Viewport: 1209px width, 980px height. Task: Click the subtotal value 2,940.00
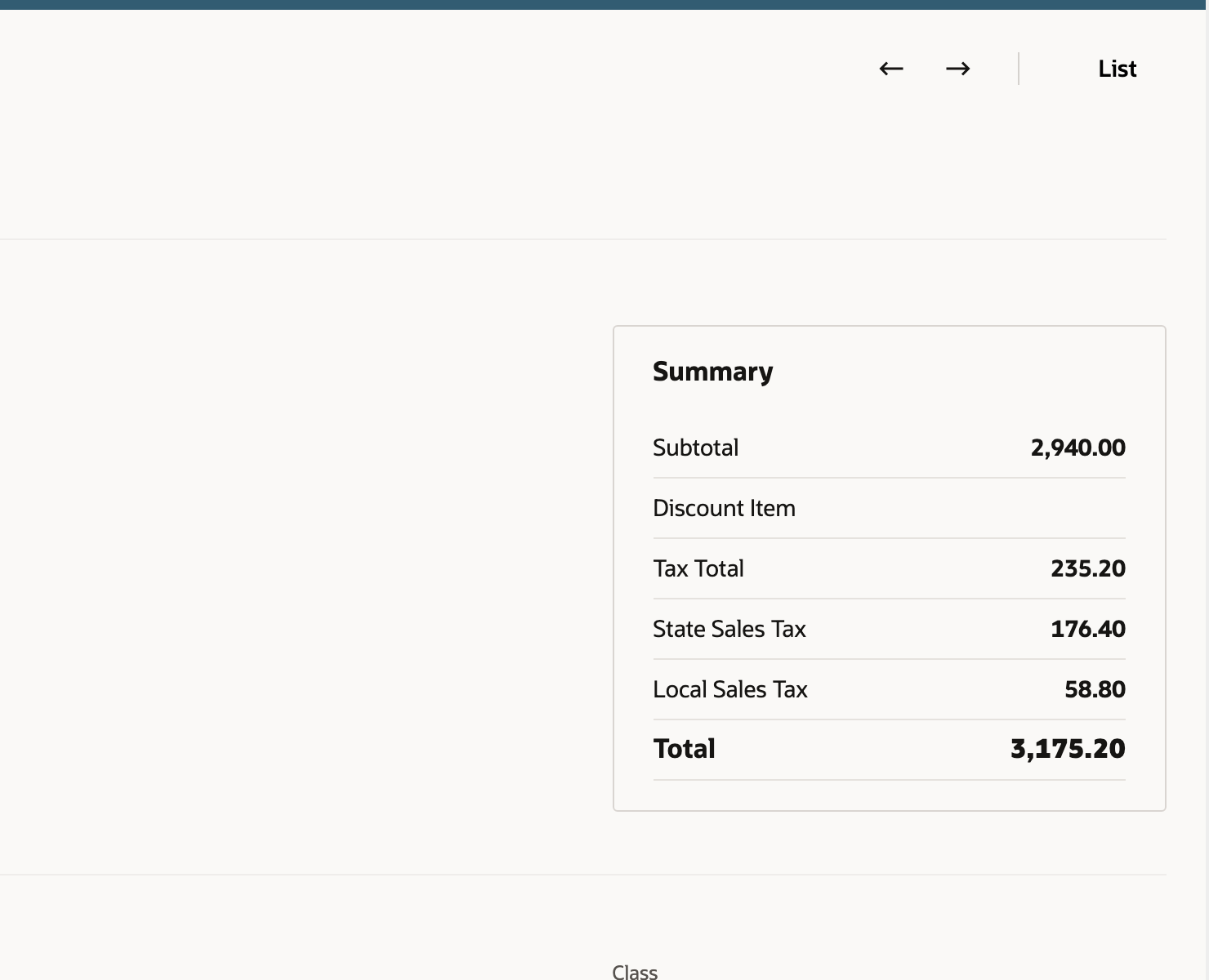click(x=1078, y=448)
